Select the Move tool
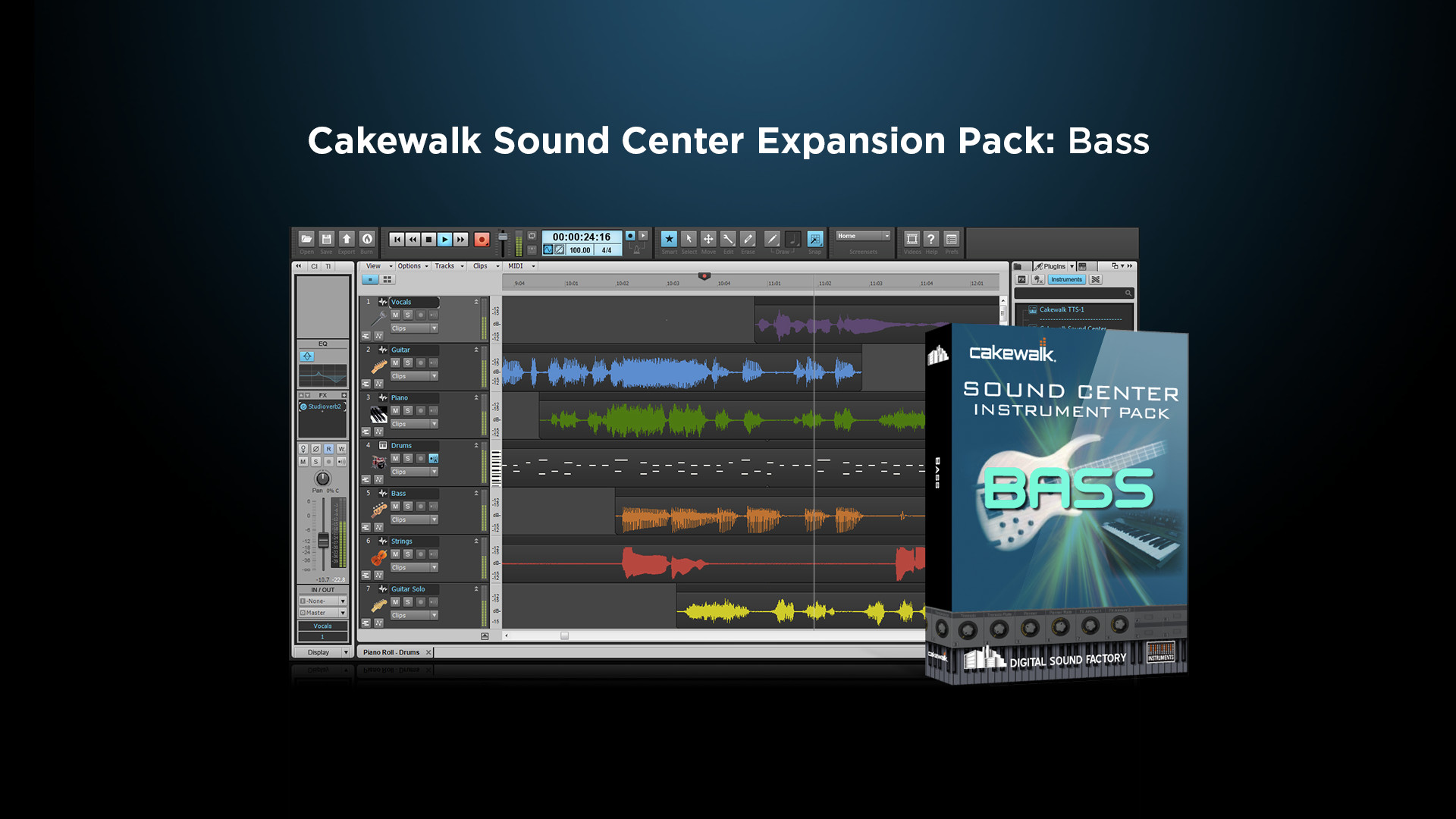Viewport: 1456px width, 819px height. tap(708, 239)
